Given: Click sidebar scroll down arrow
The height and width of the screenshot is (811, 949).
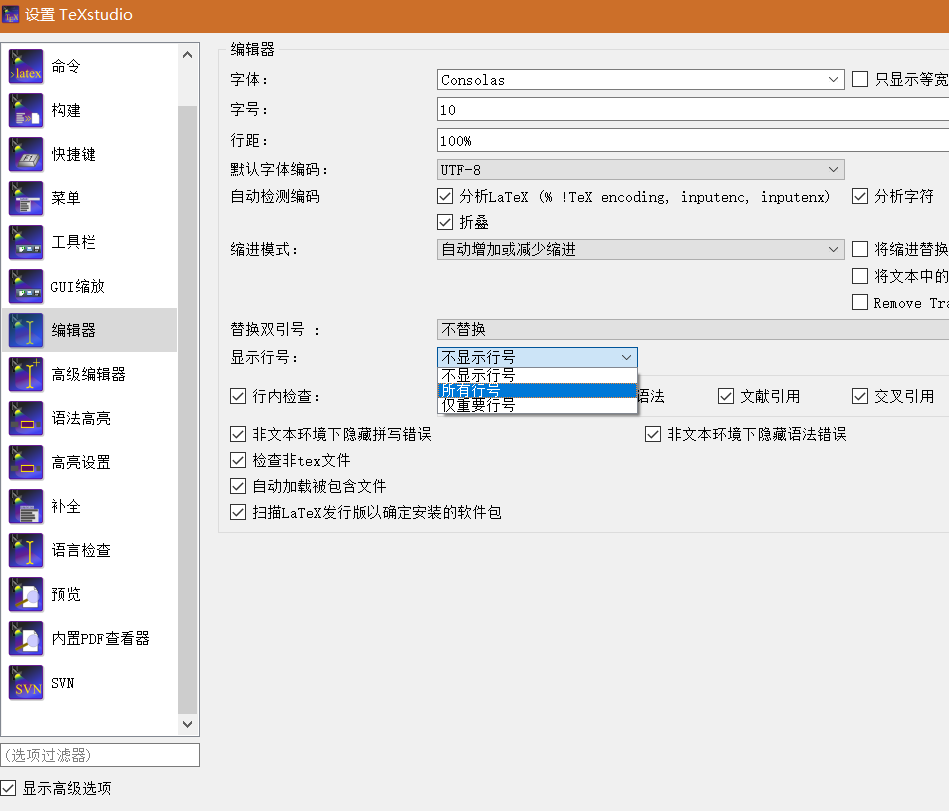Looking at the screenshot, I should [188, 724].
